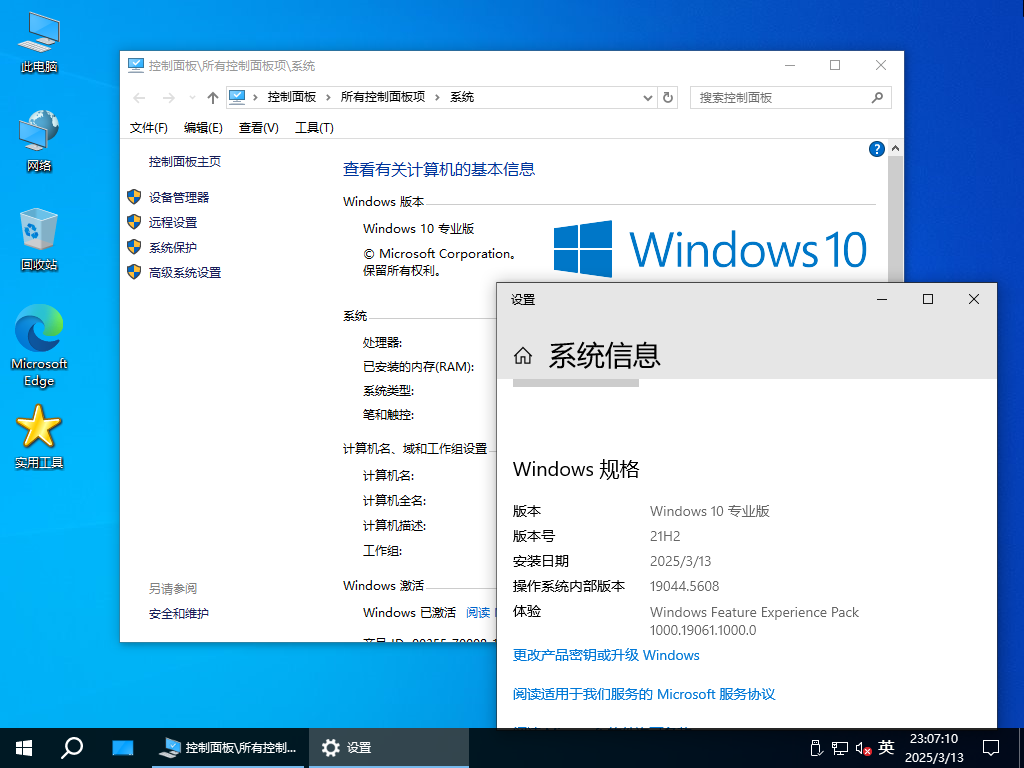1024x768 pixels.
Task: Click the forward arrow in Control Panel
Action: 168,98
